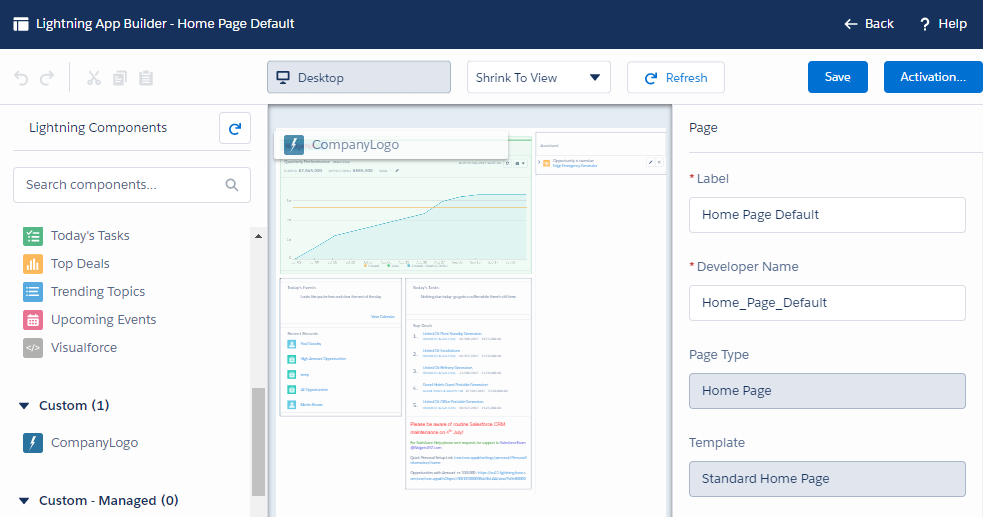Select the Recent Records component on canvas
This screenshot has height=517, width=983.
(x=340, y=370)
